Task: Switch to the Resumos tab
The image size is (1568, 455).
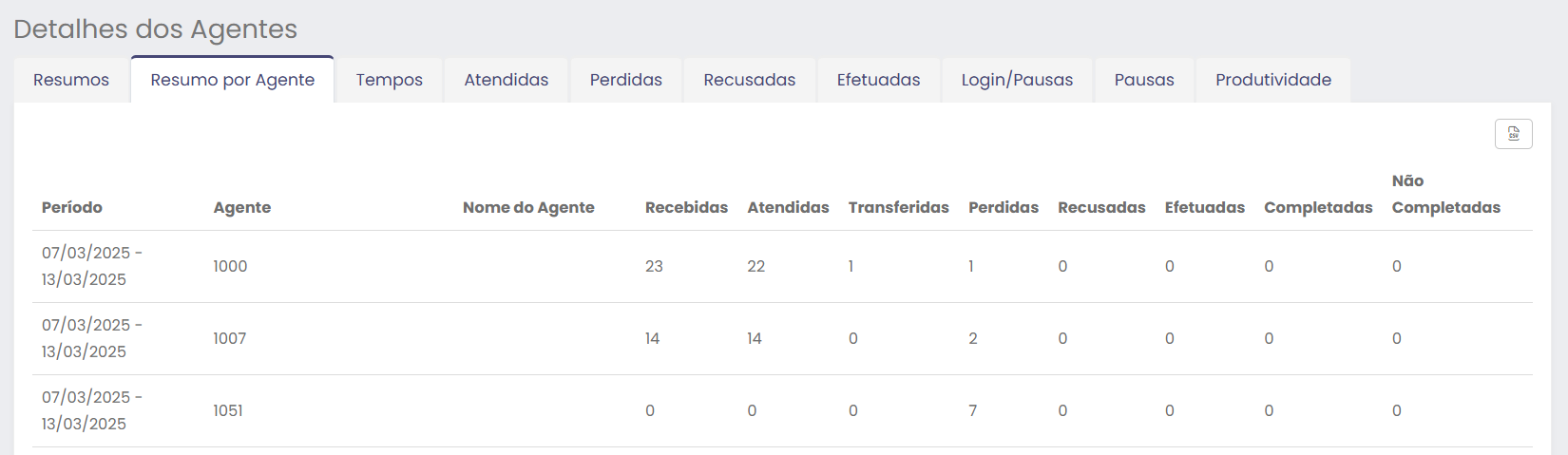Action: tap(71, 80)
